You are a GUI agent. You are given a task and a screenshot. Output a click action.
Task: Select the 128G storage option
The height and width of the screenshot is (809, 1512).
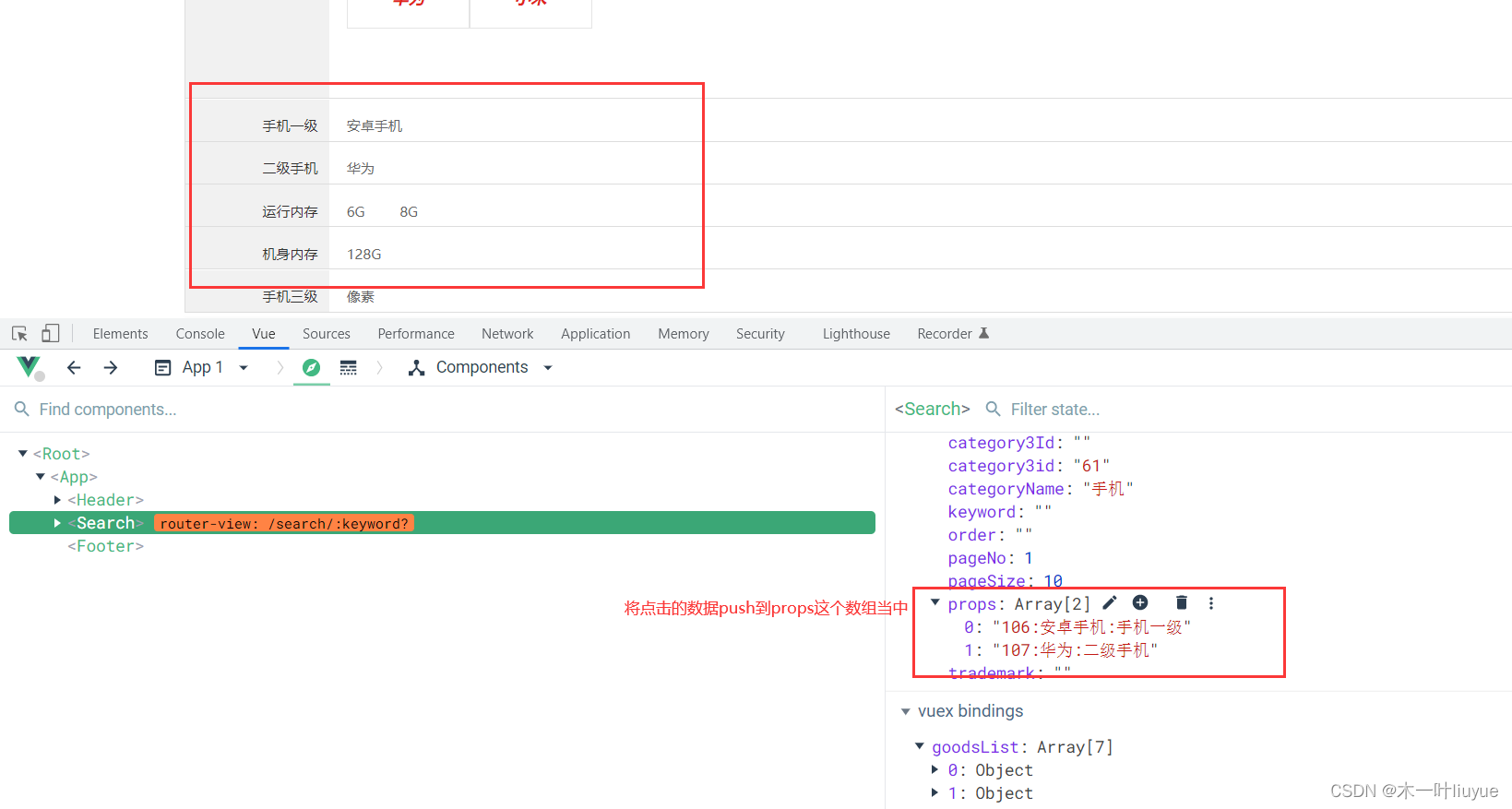[x=364, y=254]
